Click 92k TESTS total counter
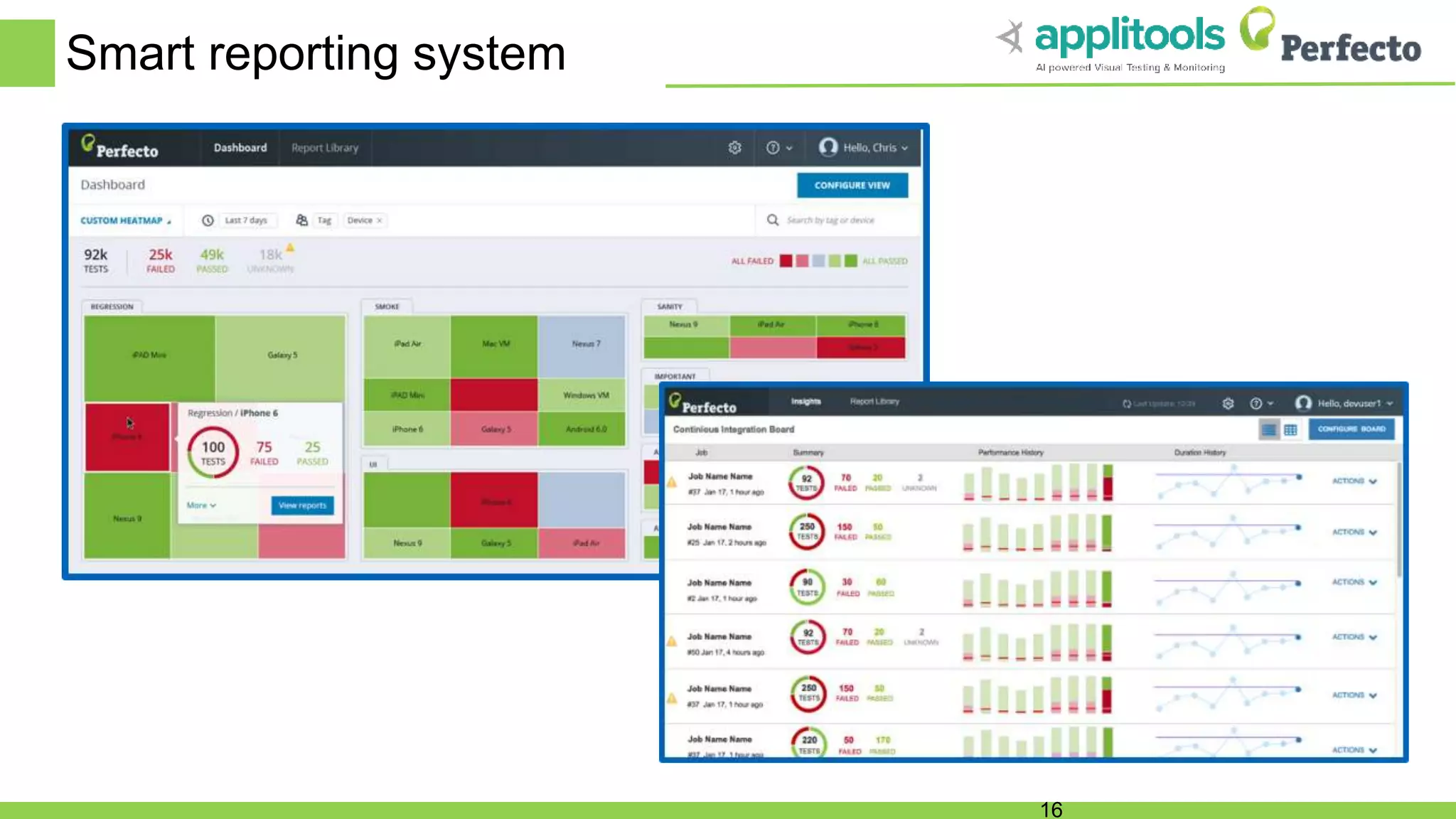 point(96,260)
